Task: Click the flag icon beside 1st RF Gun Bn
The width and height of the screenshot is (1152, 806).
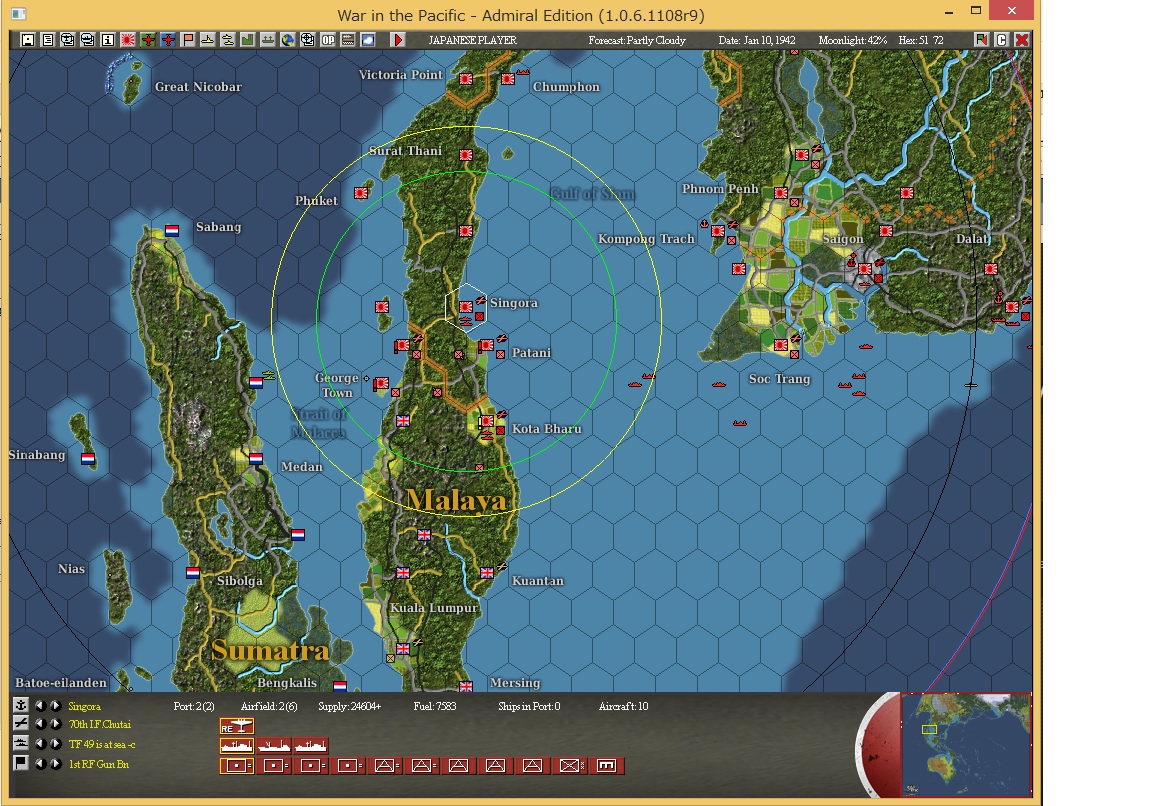Action: [21, 763]
